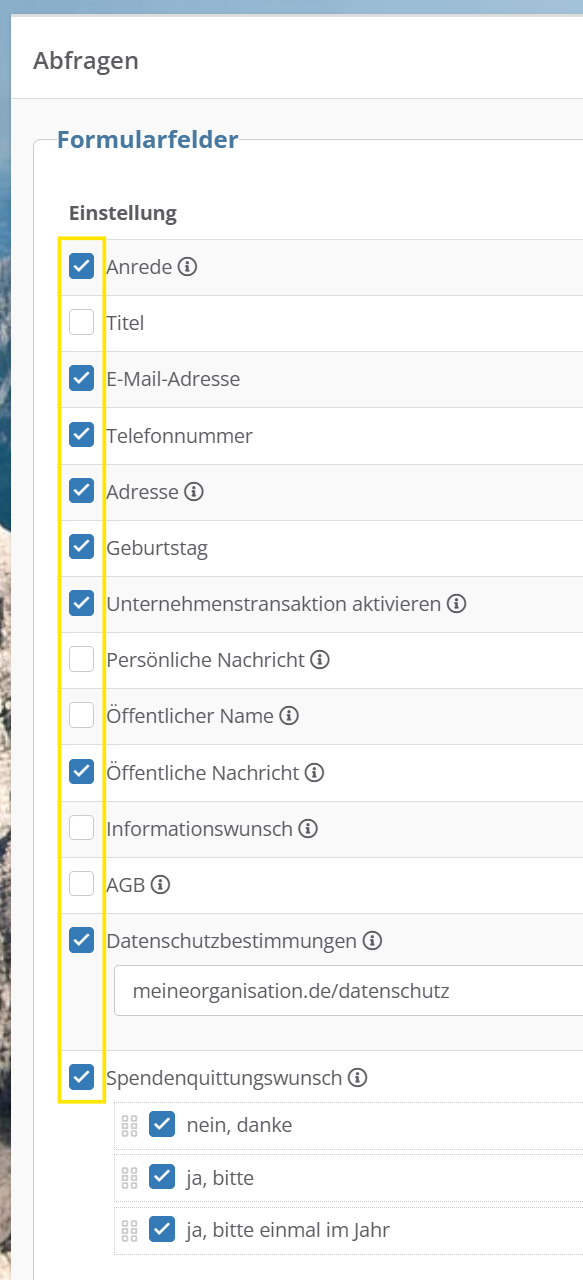Viewport: 583px width, 1280px height.
Task: Uncheck the Geburtstag checkbox
Action: pos(82,548)
